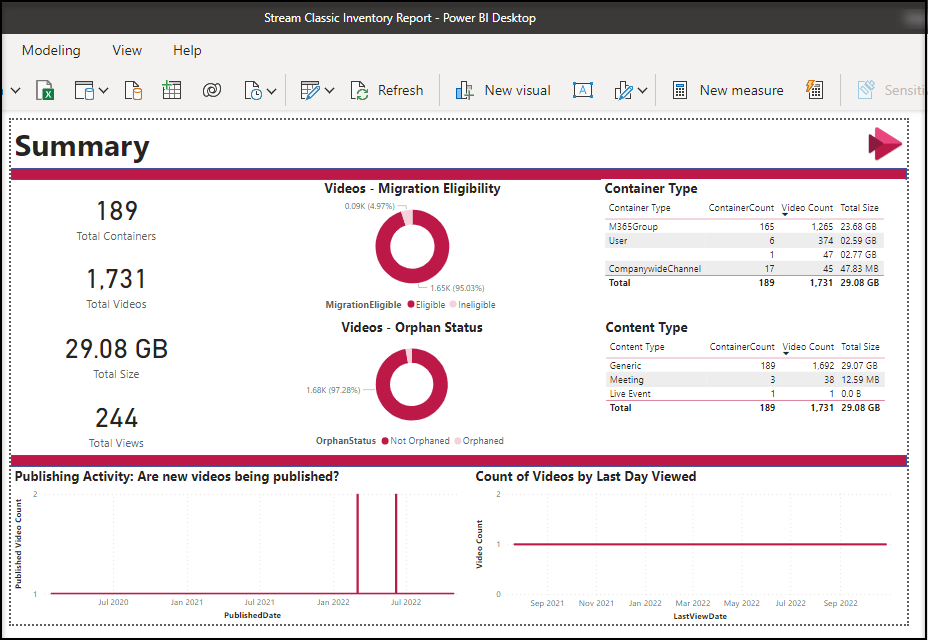
Task: Click the Stream logo on the report
Action: coord(884,144)
